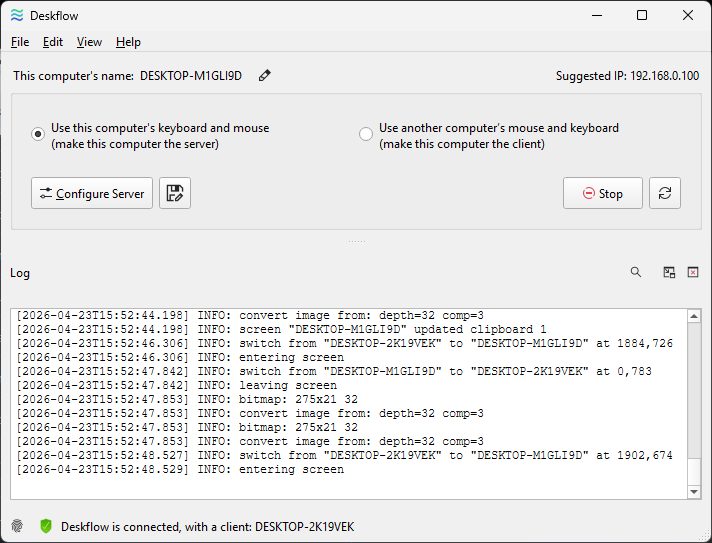The image size is (712, 543).
Task: Open the View menu
Action: pyautogui.click(x=89, y=42)
